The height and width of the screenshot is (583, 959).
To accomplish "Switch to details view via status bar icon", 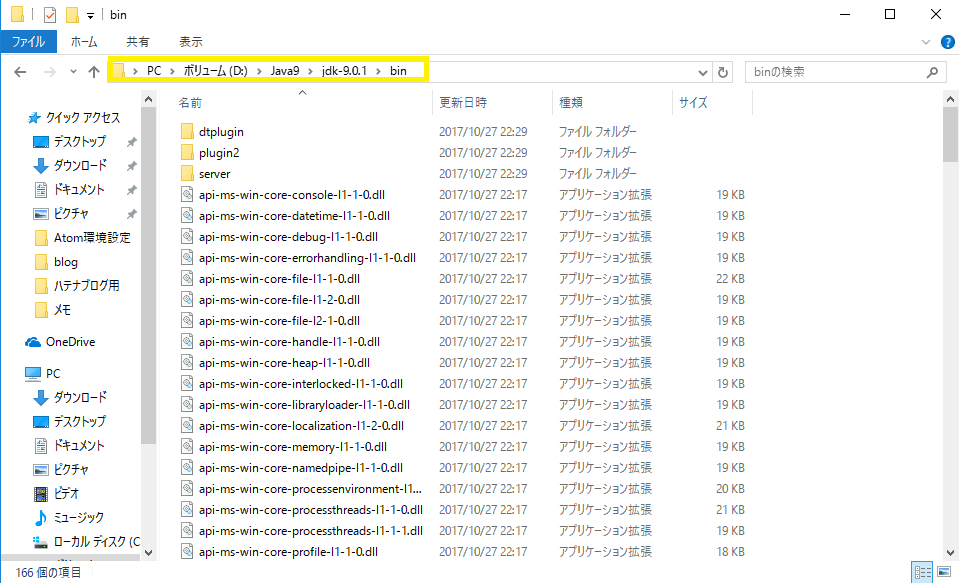I will coord(922,572).
